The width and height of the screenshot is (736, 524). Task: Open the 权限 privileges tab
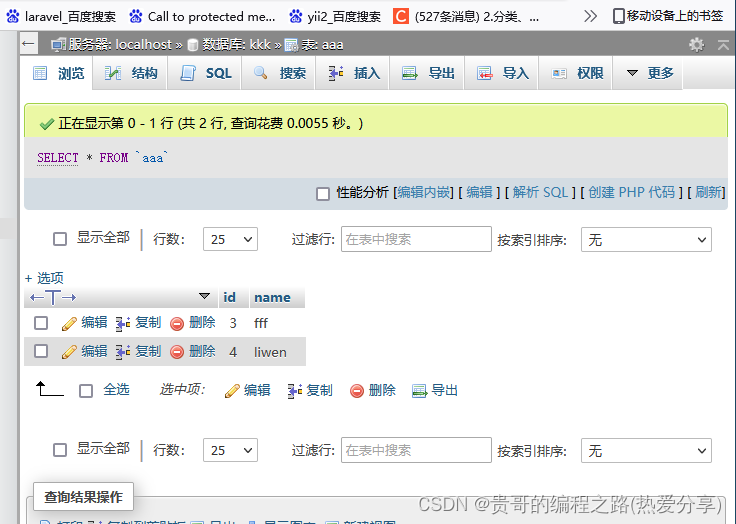point(577,73)
